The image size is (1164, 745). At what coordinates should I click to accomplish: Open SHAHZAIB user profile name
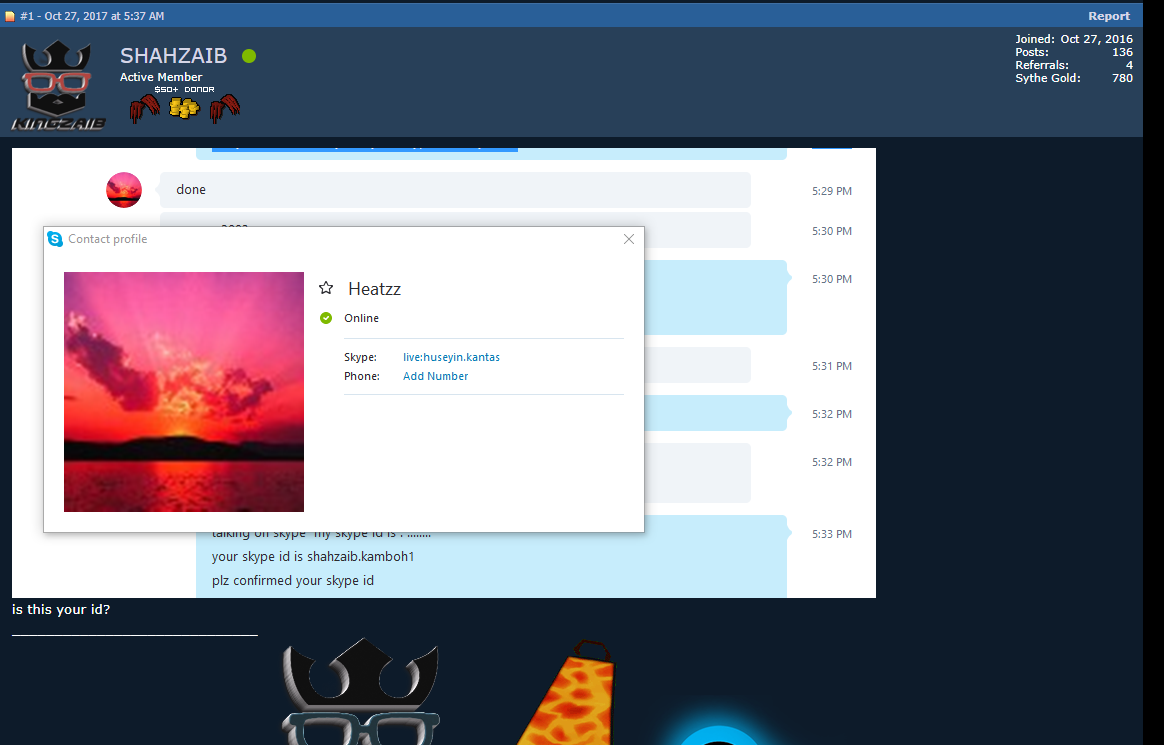[173, 56]
